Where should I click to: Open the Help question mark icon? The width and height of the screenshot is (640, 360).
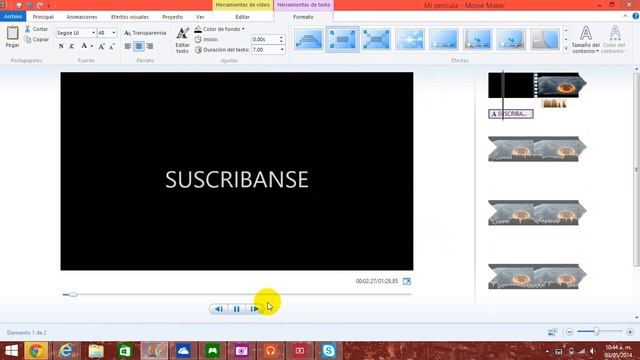pos(636,16)
